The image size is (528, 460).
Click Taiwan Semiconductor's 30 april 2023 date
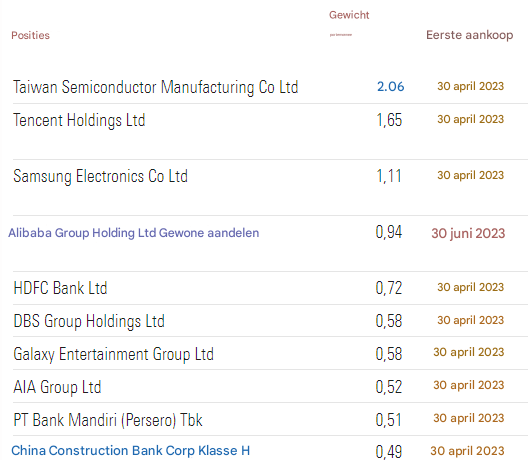tap(470, 86)
